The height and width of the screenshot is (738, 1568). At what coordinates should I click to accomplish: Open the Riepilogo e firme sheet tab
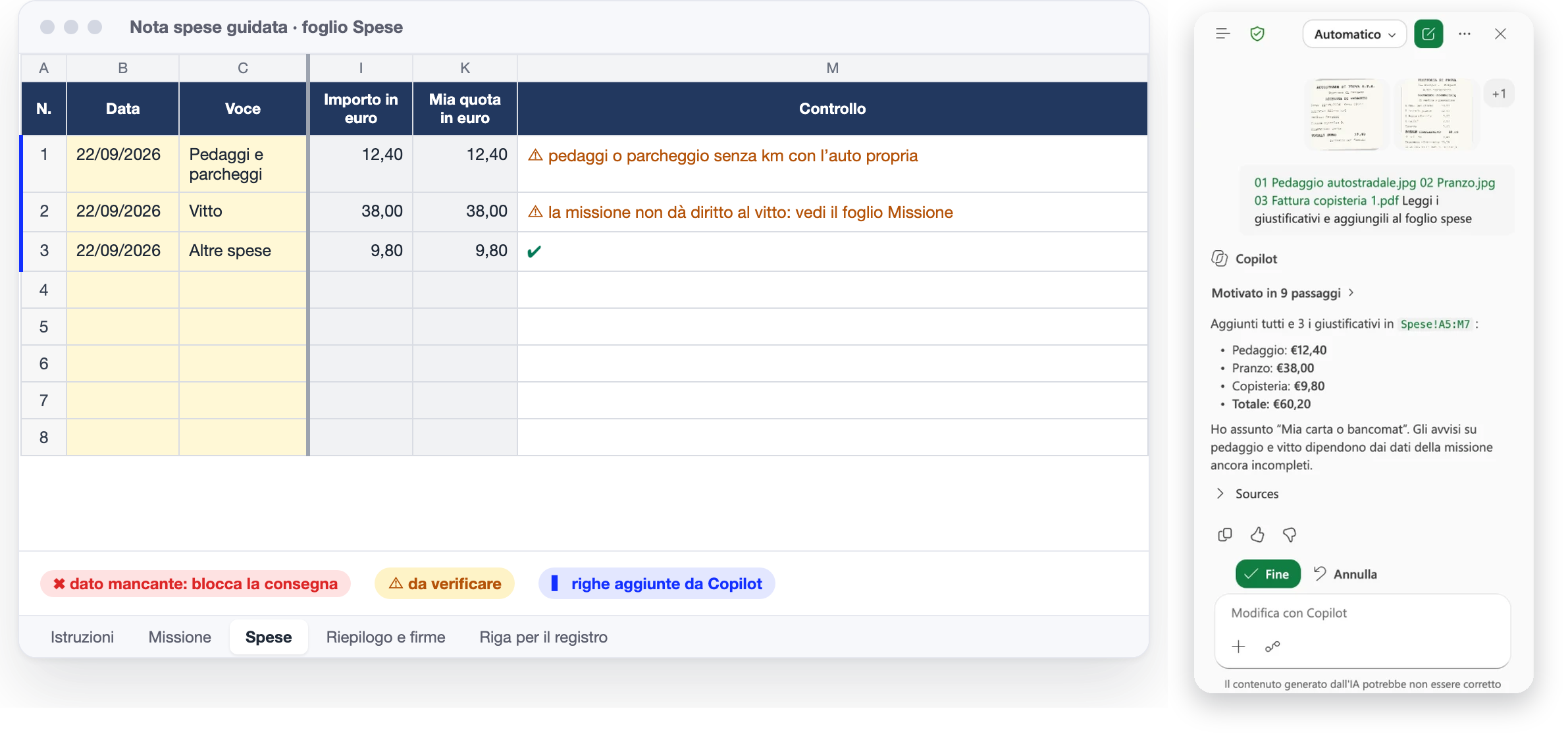point(386,637)
